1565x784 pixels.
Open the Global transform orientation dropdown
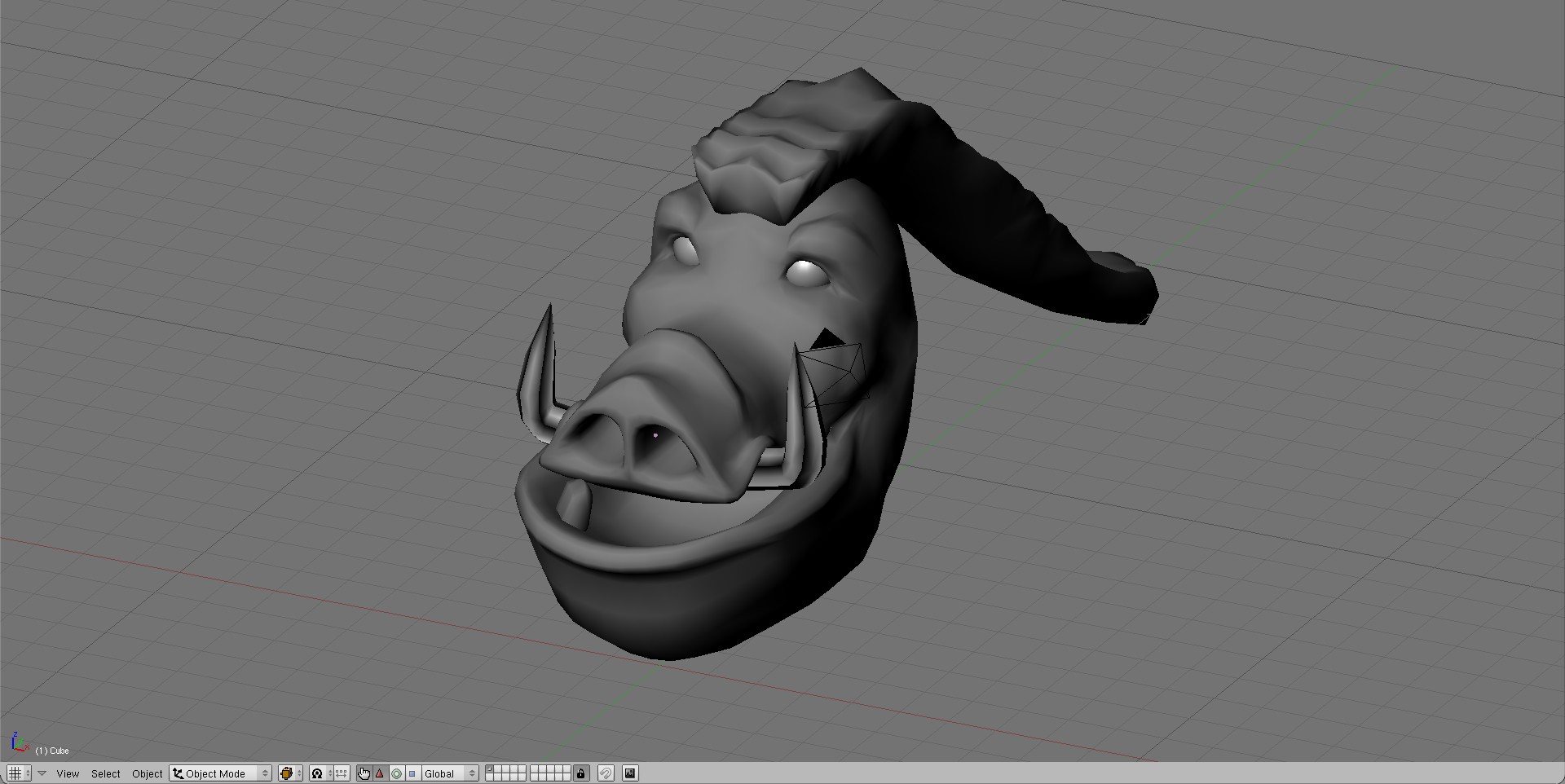pos(450,773)
